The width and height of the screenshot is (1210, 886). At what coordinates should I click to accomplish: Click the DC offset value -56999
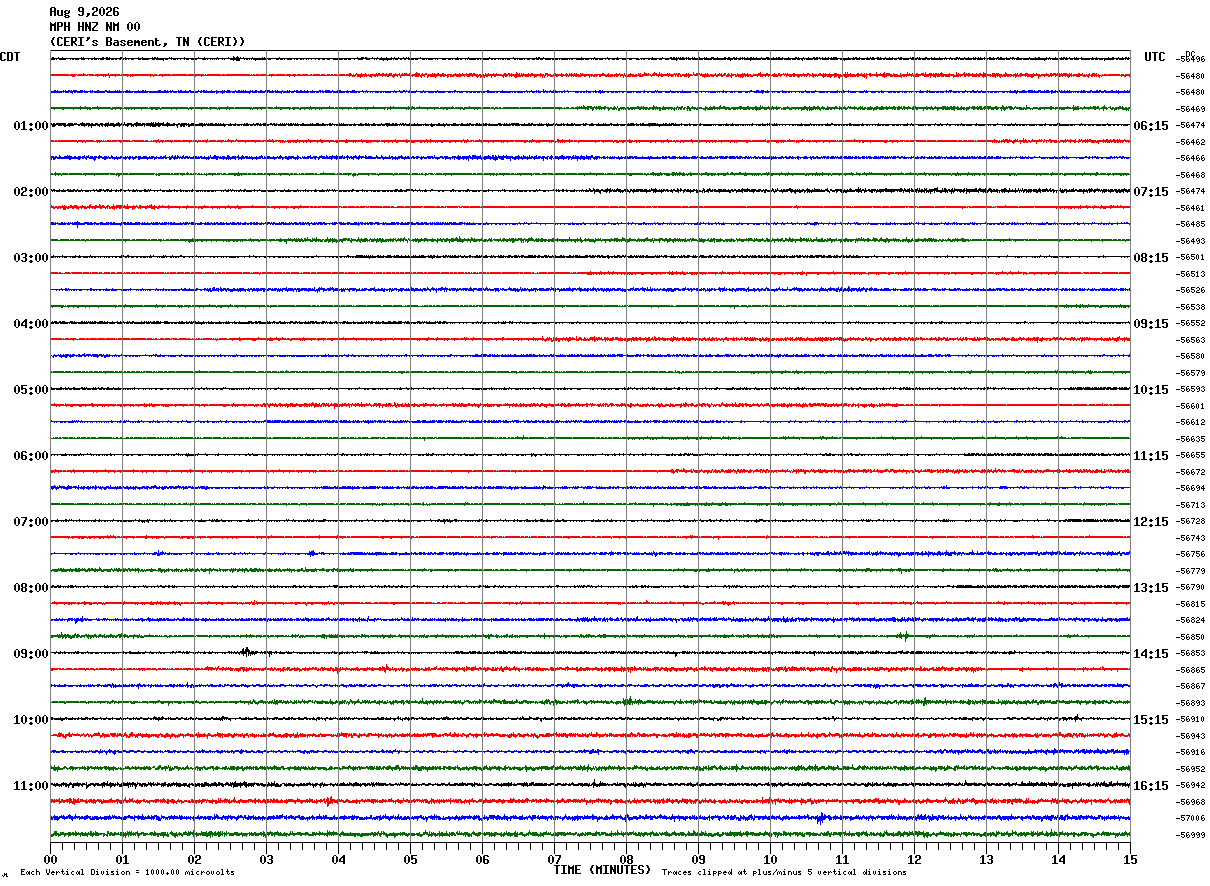pyautogui.click(x=1191, y=835)
